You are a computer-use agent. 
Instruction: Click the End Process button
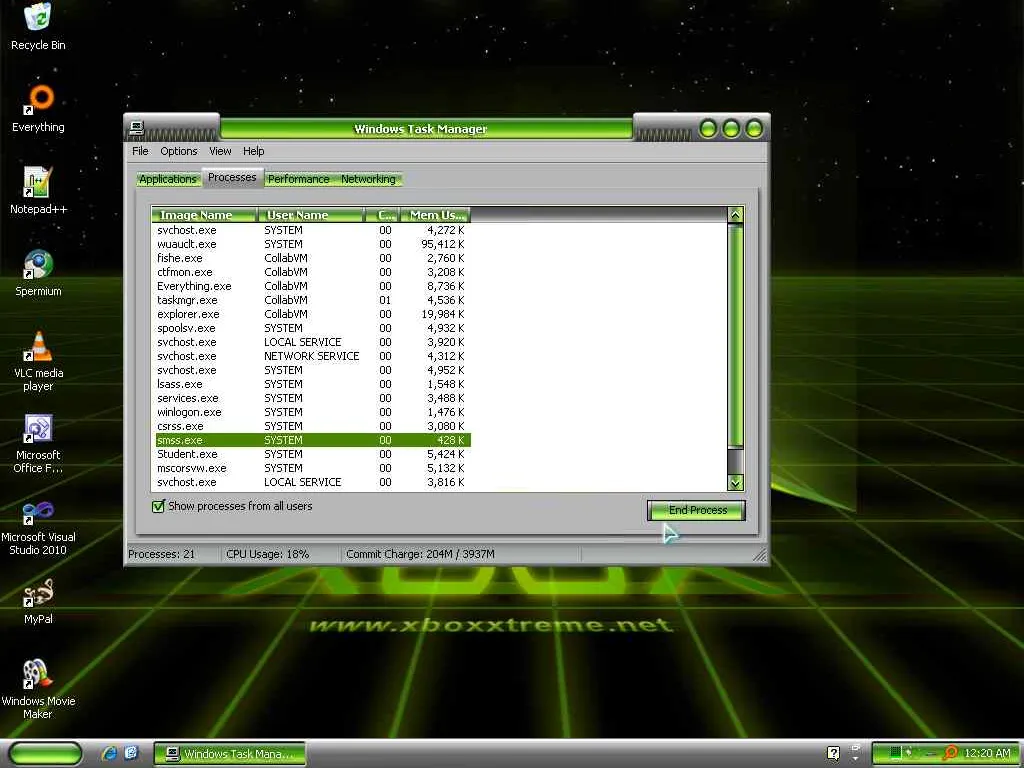696,510
